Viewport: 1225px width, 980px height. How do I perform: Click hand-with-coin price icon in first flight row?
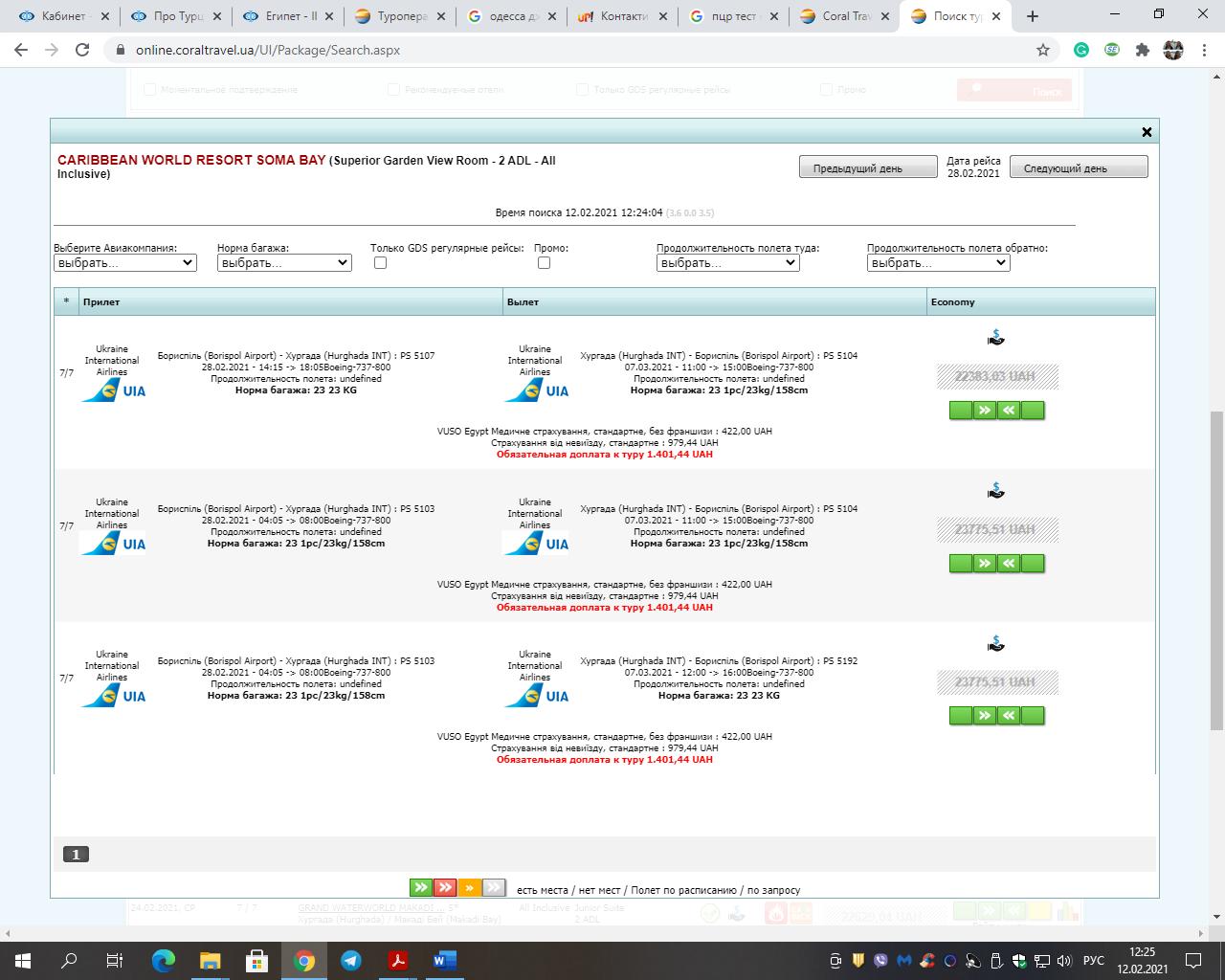[x=995, y=338]
